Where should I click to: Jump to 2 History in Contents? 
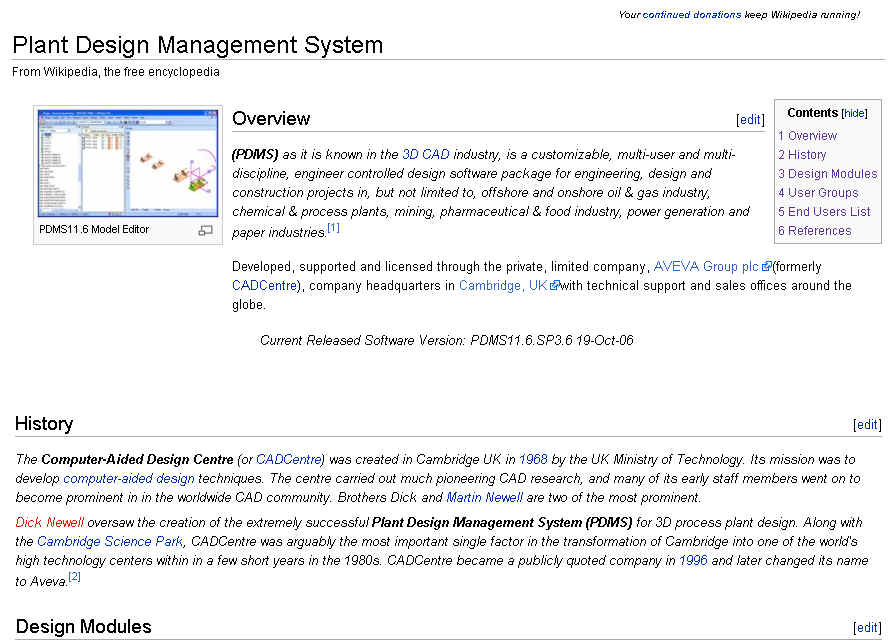(x=802, y=154)
